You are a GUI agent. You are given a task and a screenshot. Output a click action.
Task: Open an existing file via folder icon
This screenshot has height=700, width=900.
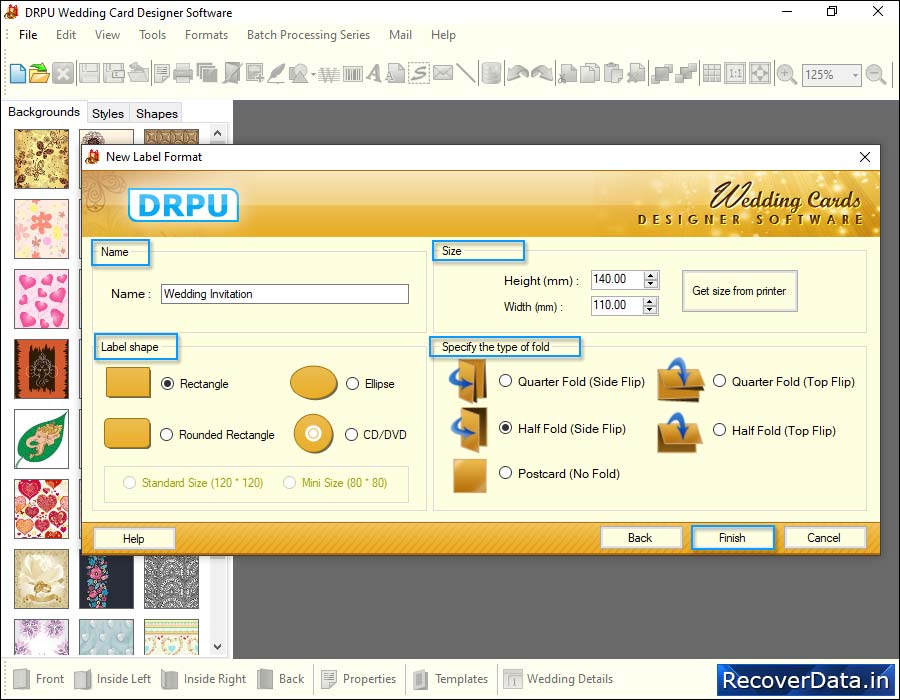[x=39, y=74]
